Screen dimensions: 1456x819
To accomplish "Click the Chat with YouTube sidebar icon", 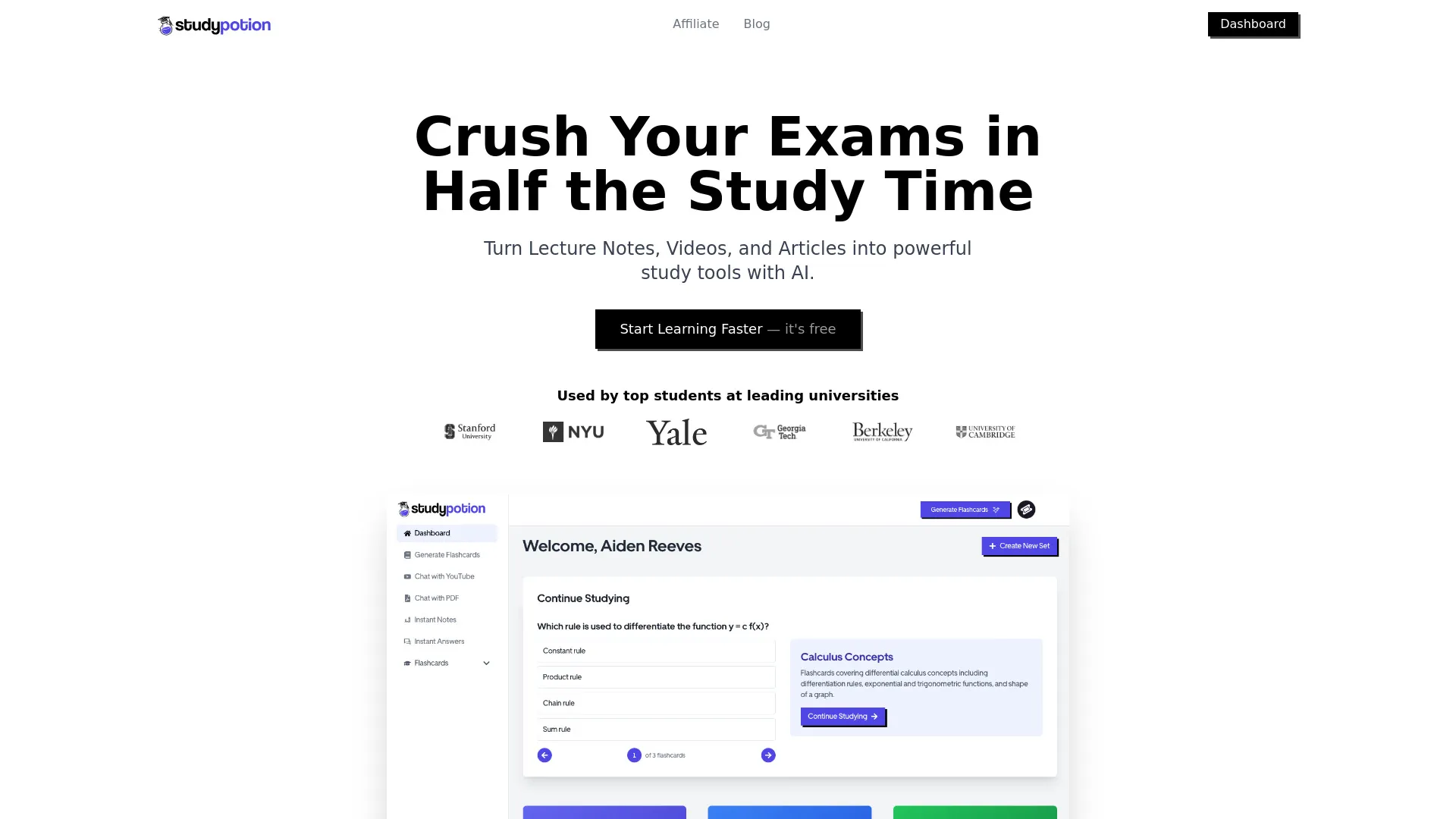I will point(407,576).
